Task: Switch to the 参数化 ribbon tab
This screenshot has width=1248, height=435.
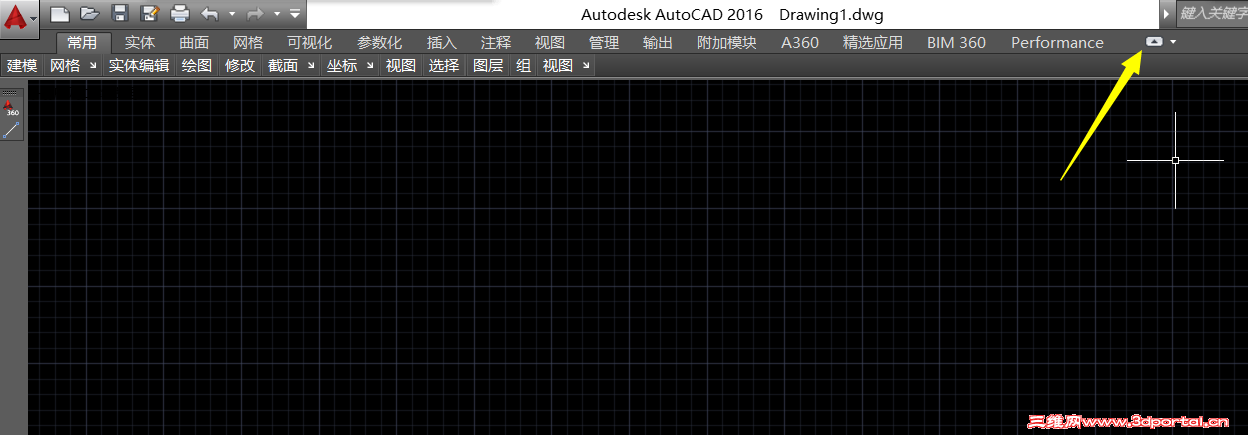Action: click(x=380, y=42)
